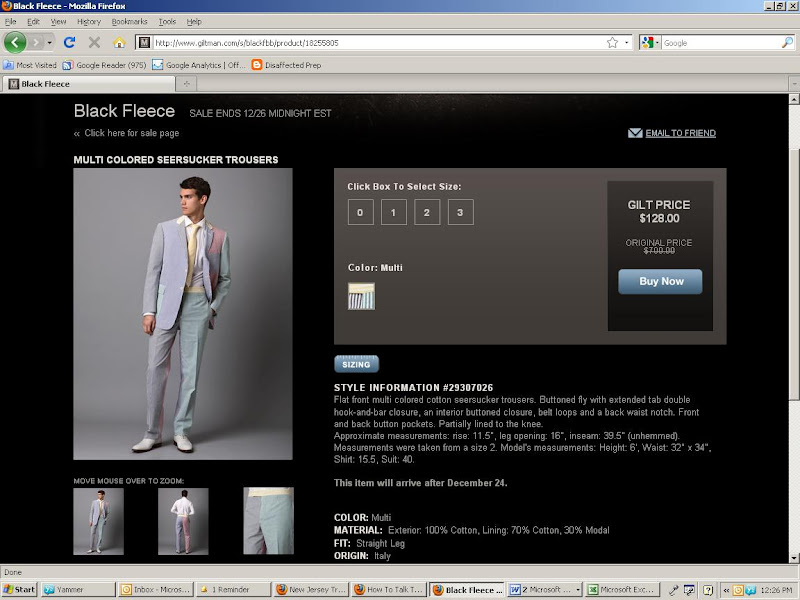Open the address bar history dropdown
Screen dimensions: 800x600
pos(627,43)
